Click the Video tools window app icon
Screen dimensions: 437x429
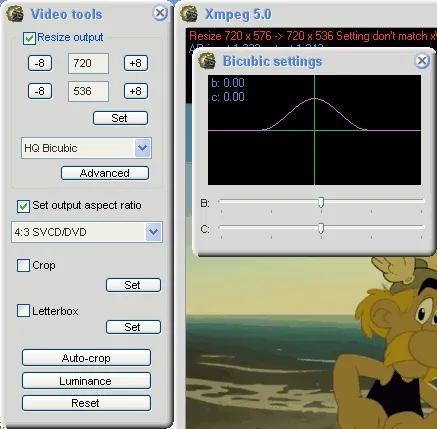pyautogui.click(x=15, y=14)
